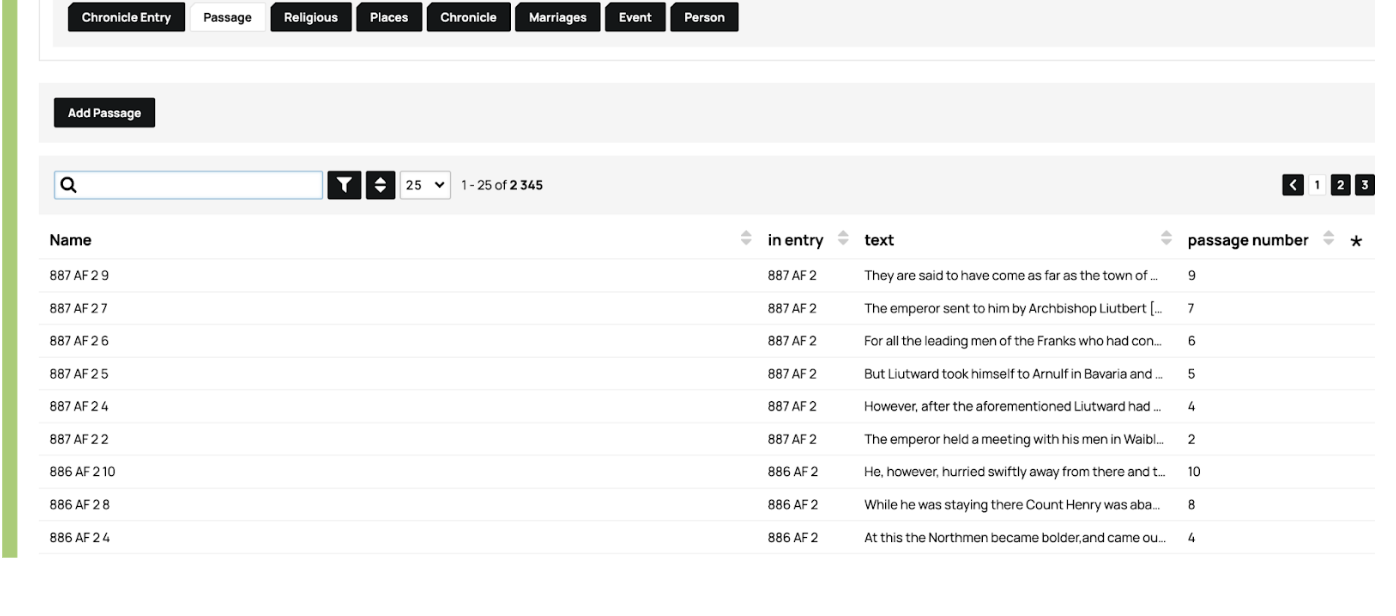
Task: Open the Religious tab
Action: click(x=310, y=18)
